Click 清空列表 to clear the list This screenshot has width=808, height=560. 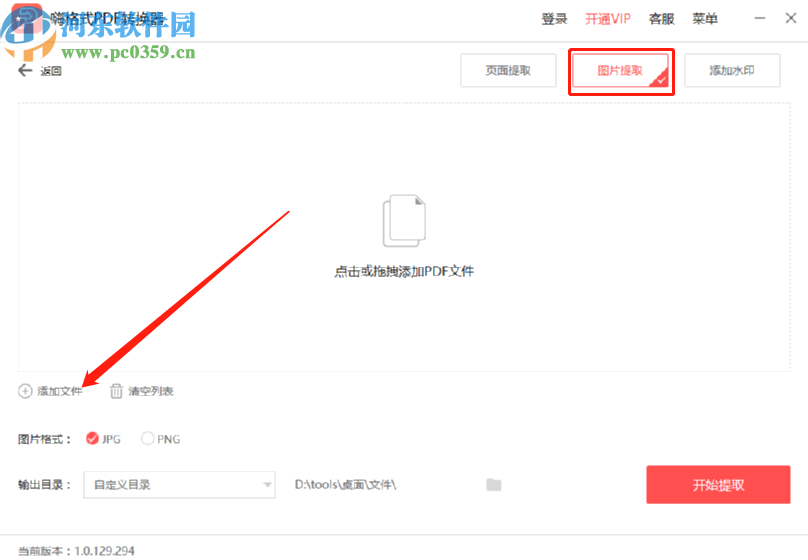click(x=151, y=392)
